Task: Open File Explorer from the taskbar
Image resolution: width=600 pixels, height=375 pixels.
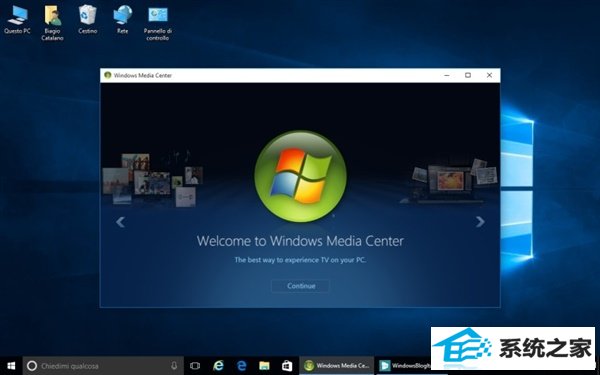Action: (264, 366)
